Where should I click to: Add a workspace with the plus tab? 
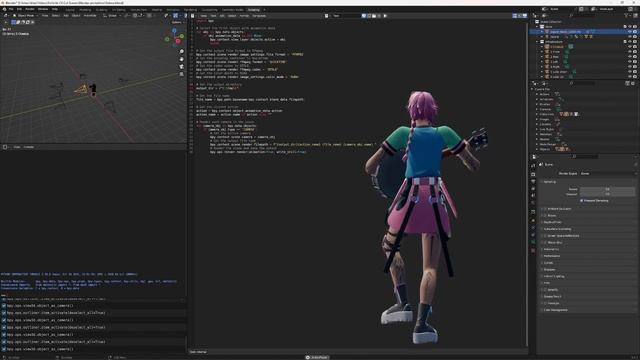264,9
